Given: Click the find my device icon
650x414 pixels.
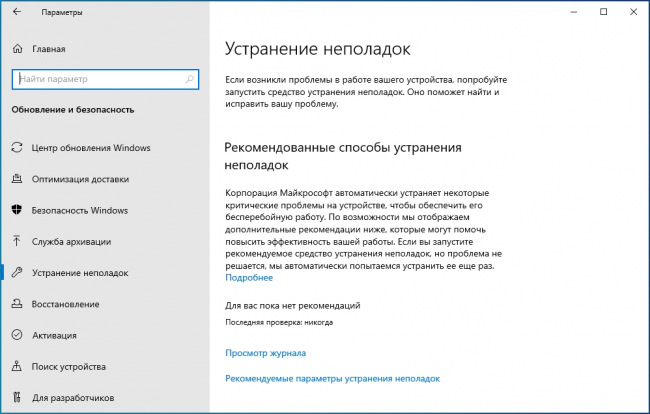Looking at the screenshot, I should (x=17, y=366).
